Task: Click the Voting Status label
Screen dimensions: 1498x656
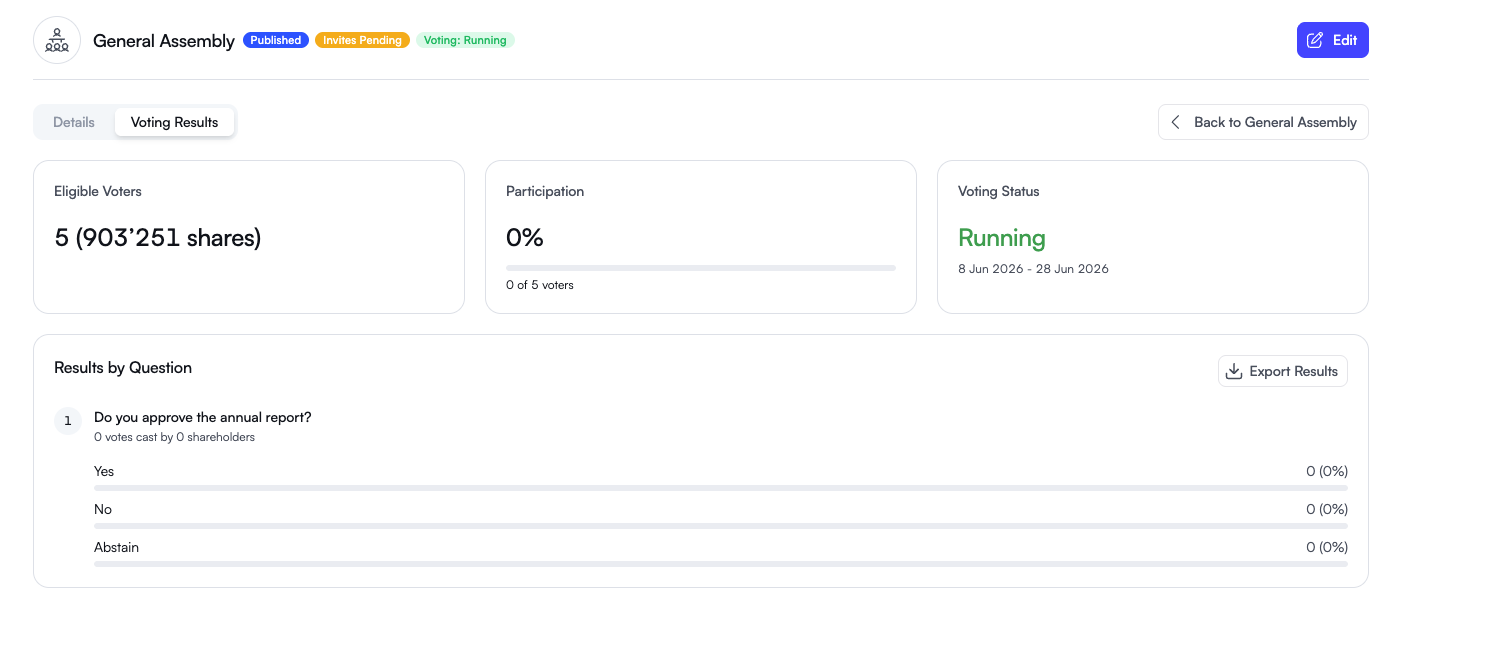Action: tap(999, 191)
